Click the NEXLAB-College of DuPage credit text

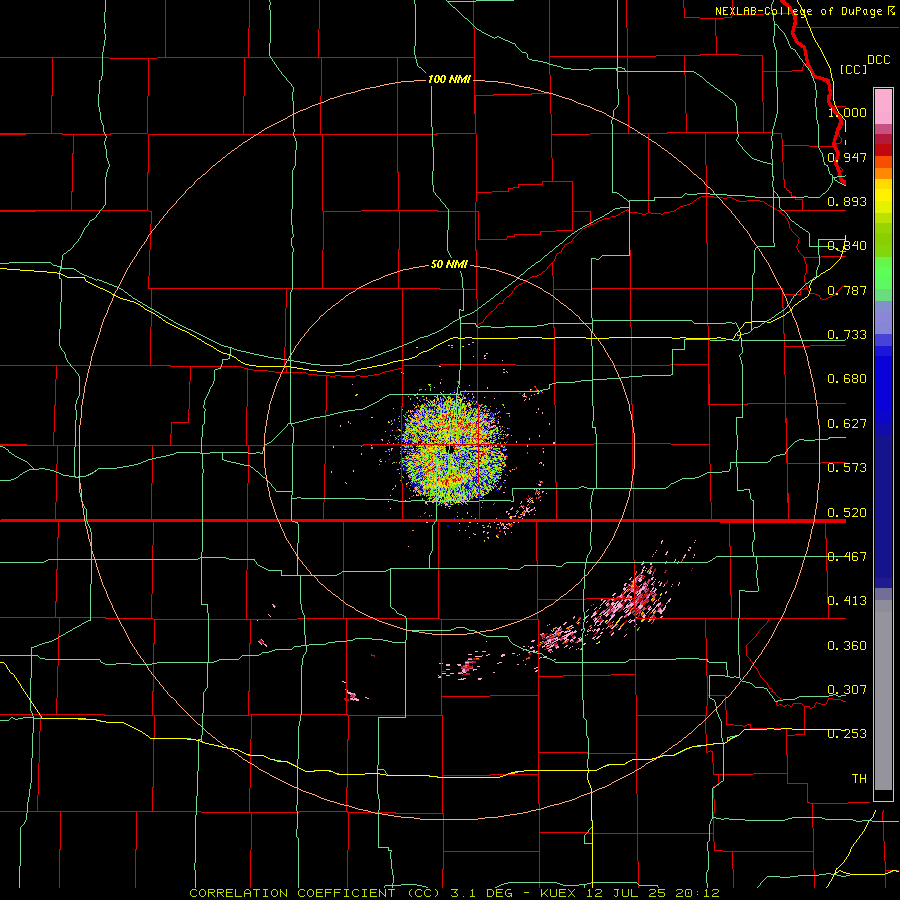(799, 11)
